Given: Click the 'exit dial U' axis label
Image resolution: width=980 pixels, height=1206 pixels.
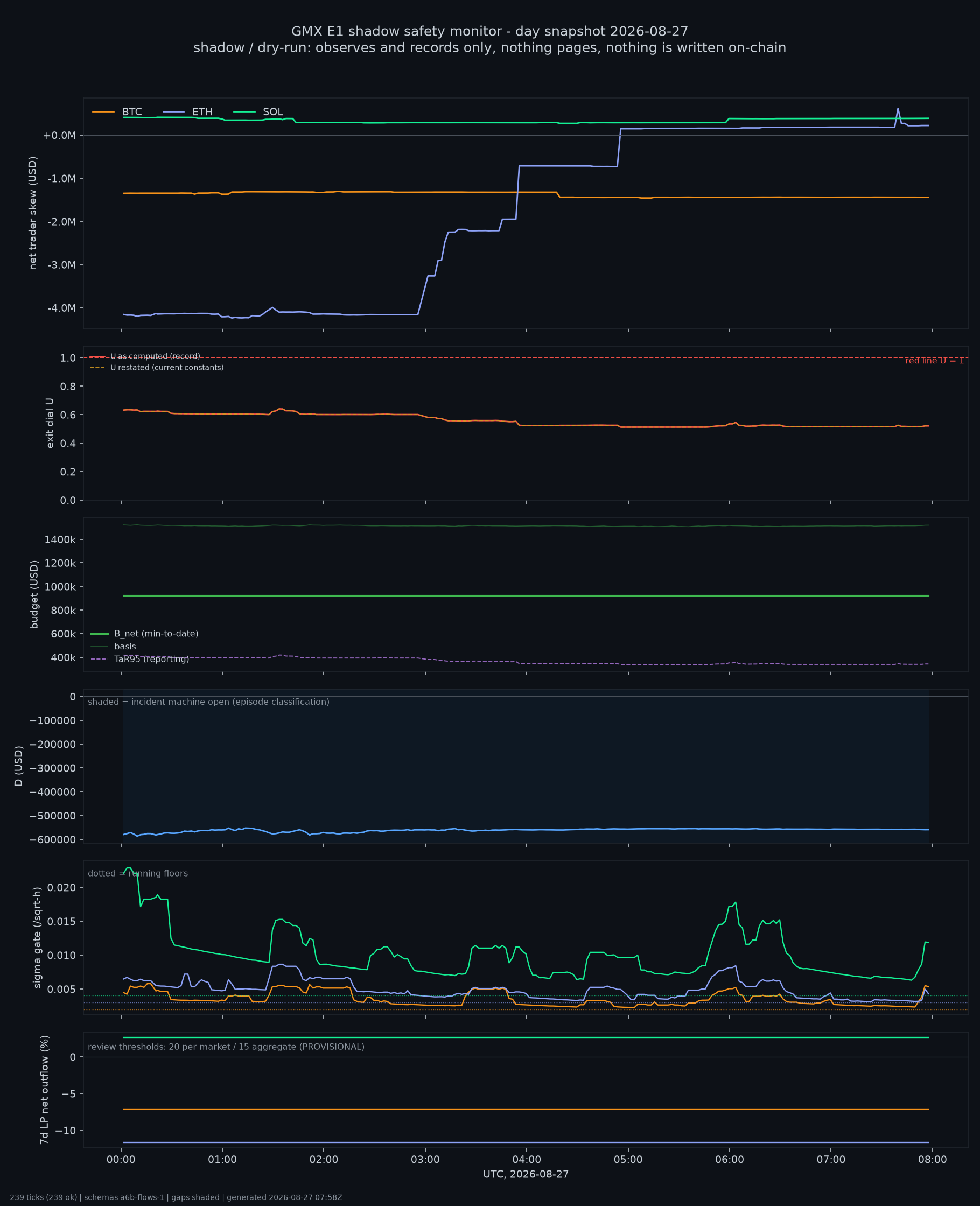Looking at the screenshot, I should 50,423.
